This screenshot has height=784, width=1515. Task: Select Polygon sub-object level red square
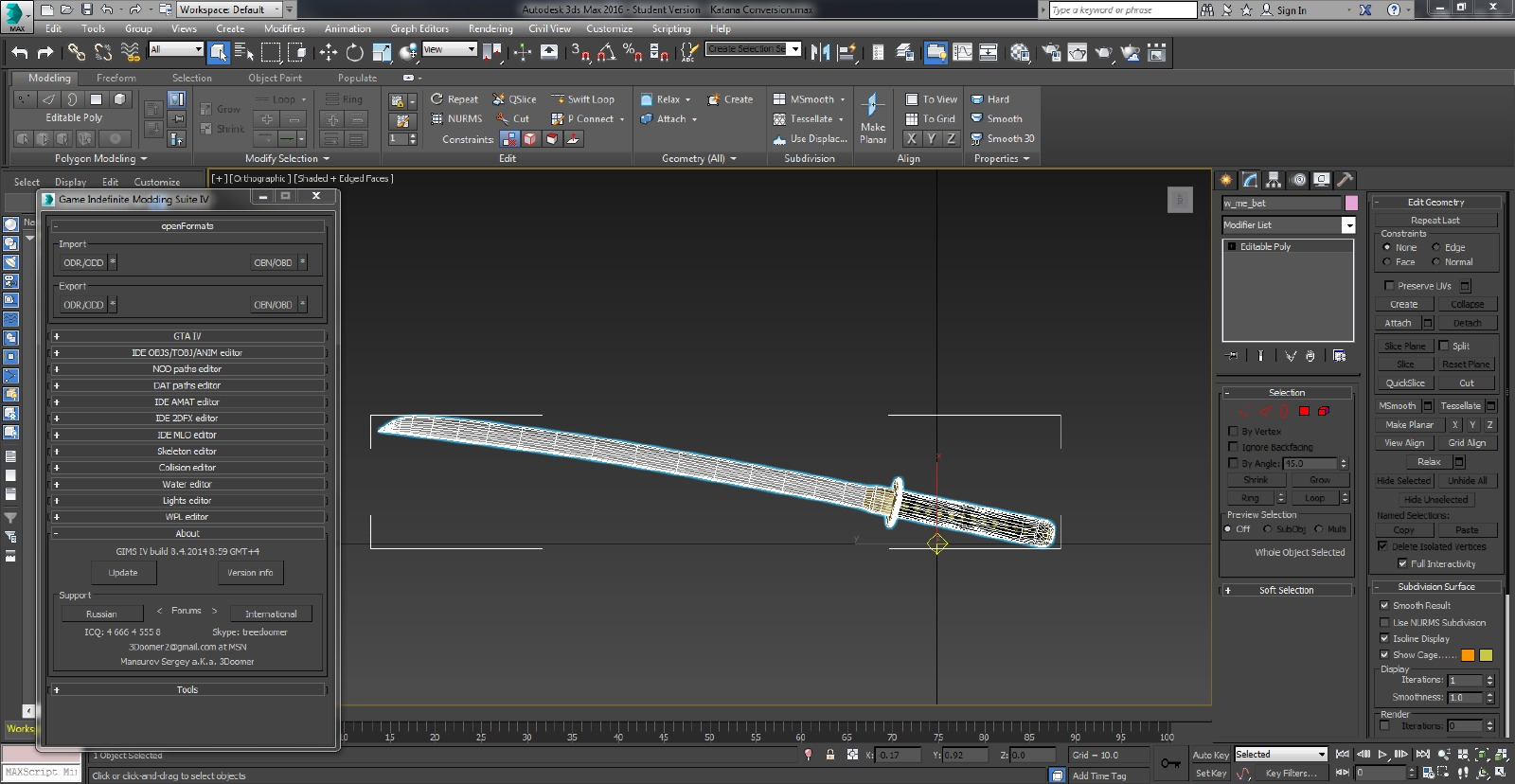point(1304,411)
